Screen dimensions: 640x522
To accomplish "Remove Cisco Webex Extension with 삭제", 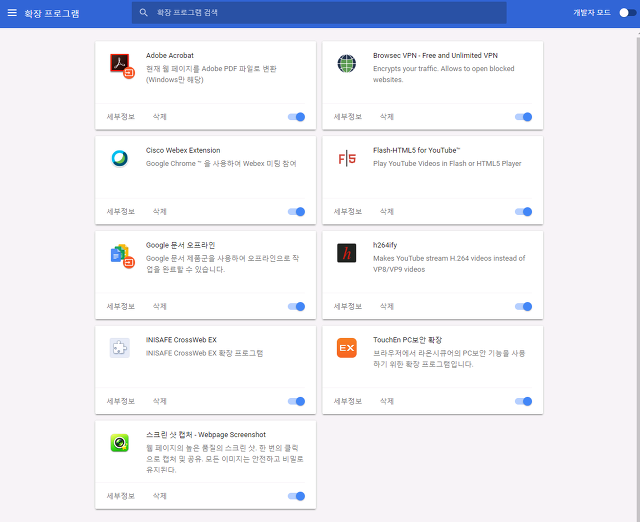I will point(160,211).
